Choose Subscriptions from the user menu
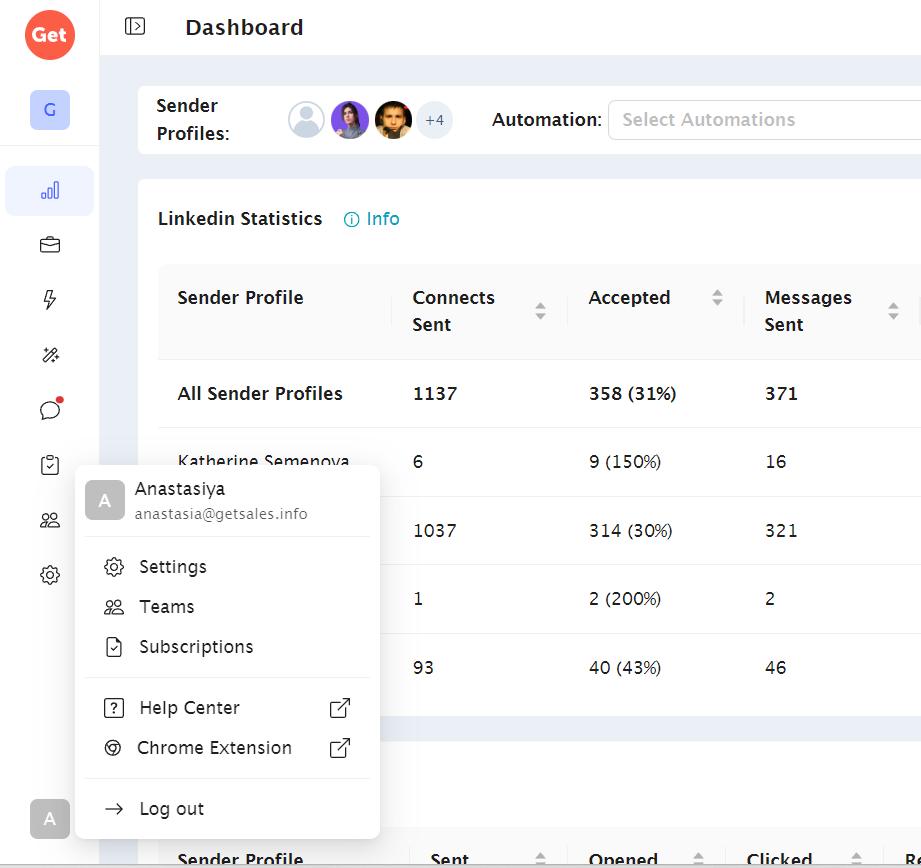Image resolution: width=921 pixels, height=868 pixels. (x=195, y=647)
